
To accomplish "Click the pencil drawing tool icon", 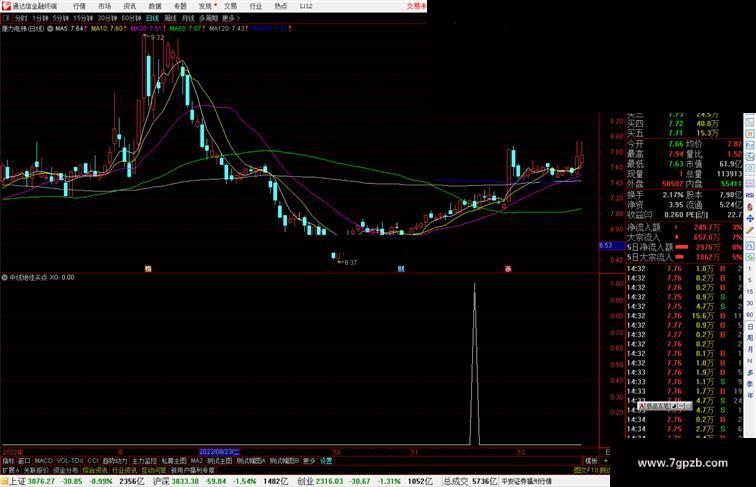I will click(750, 231).
